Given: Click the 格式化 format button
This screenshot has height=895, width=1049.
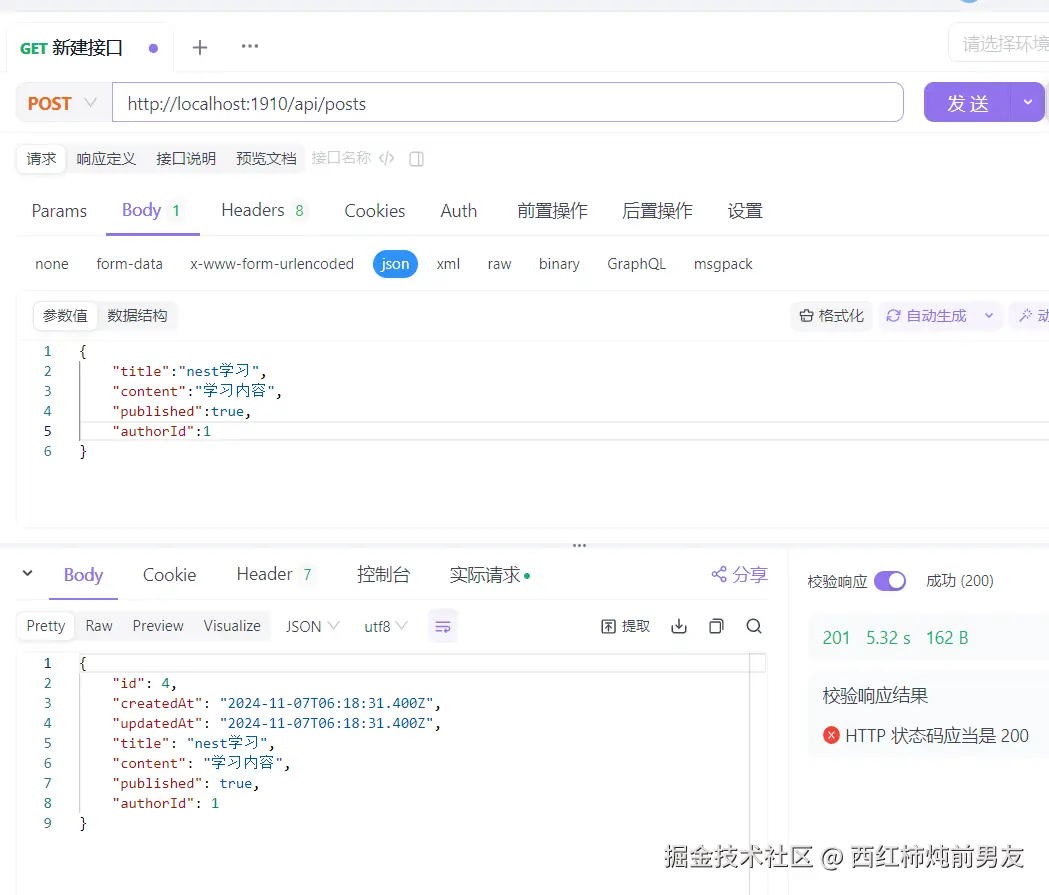Looking at the screenshot, I should pos(832,316).
